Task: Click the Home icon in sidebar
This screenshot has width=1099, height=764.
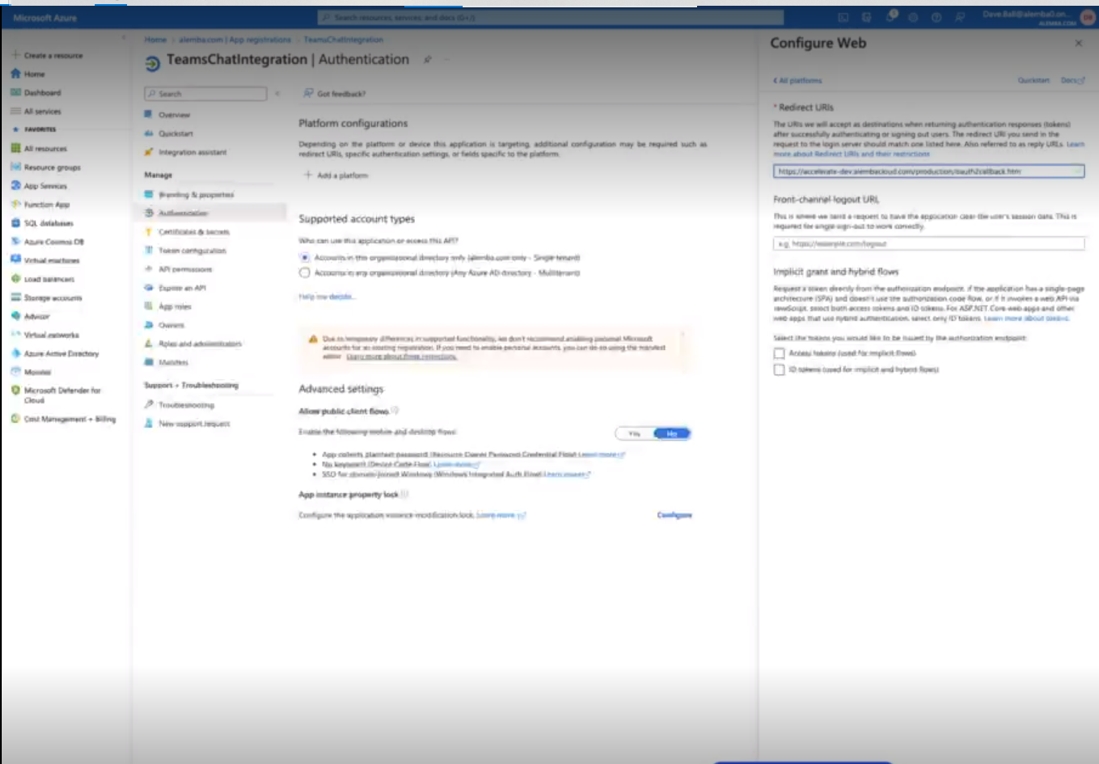Action: point(15,74)
